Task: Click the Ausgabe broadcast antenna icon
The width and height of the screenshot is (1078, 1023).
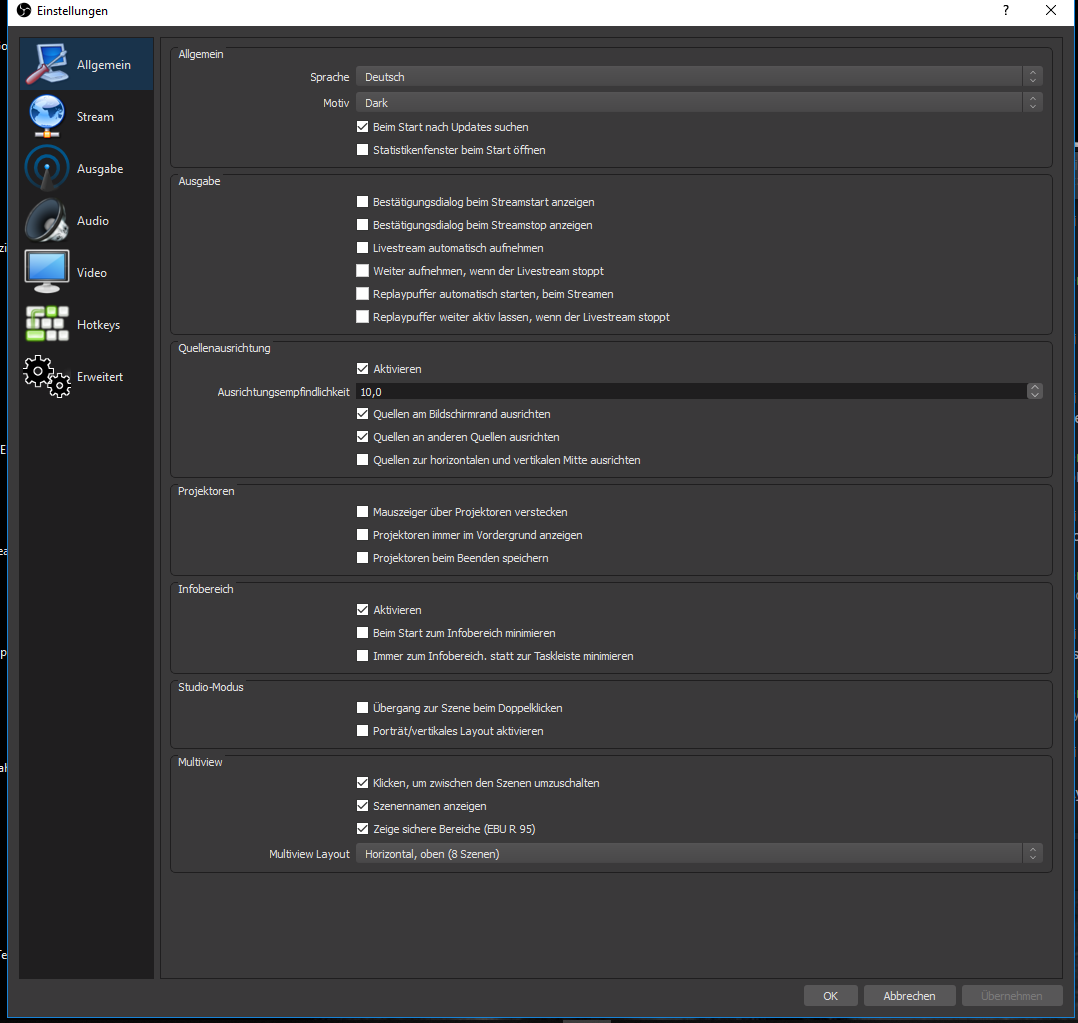Action: click(x=47, y=168)
